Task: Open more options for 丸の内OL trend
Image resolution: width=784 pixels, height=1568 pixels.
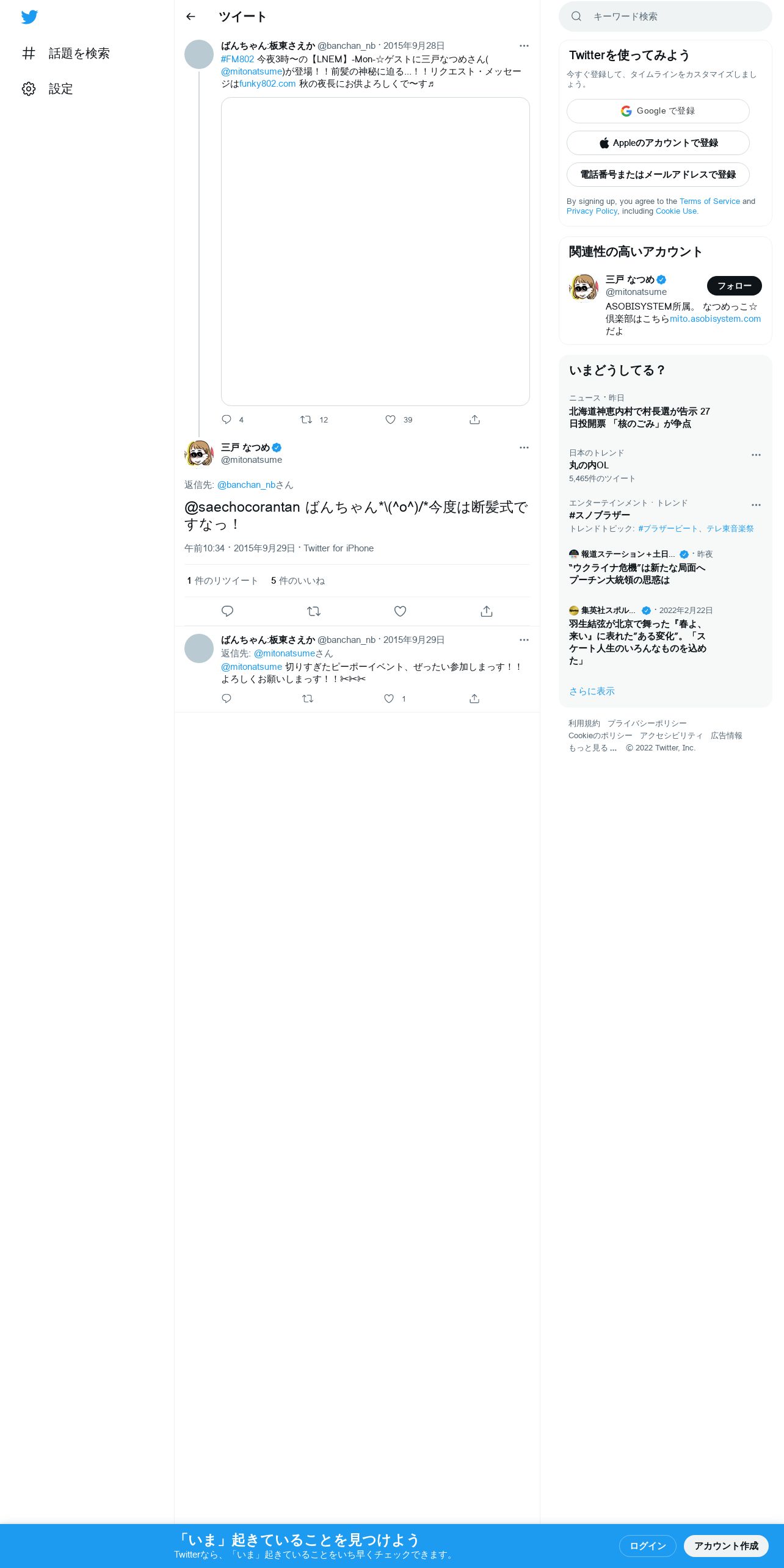Action: pyautogui.click(x=756, y=455)
